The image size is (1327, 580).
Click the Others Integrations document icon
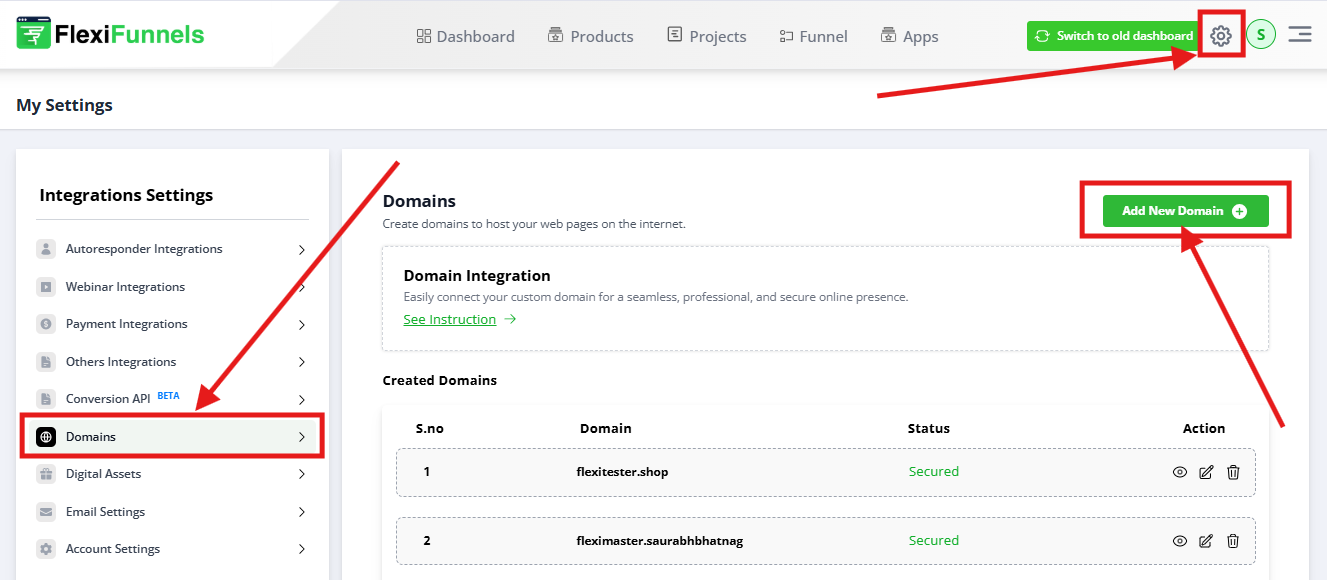[x=46, y=362]
